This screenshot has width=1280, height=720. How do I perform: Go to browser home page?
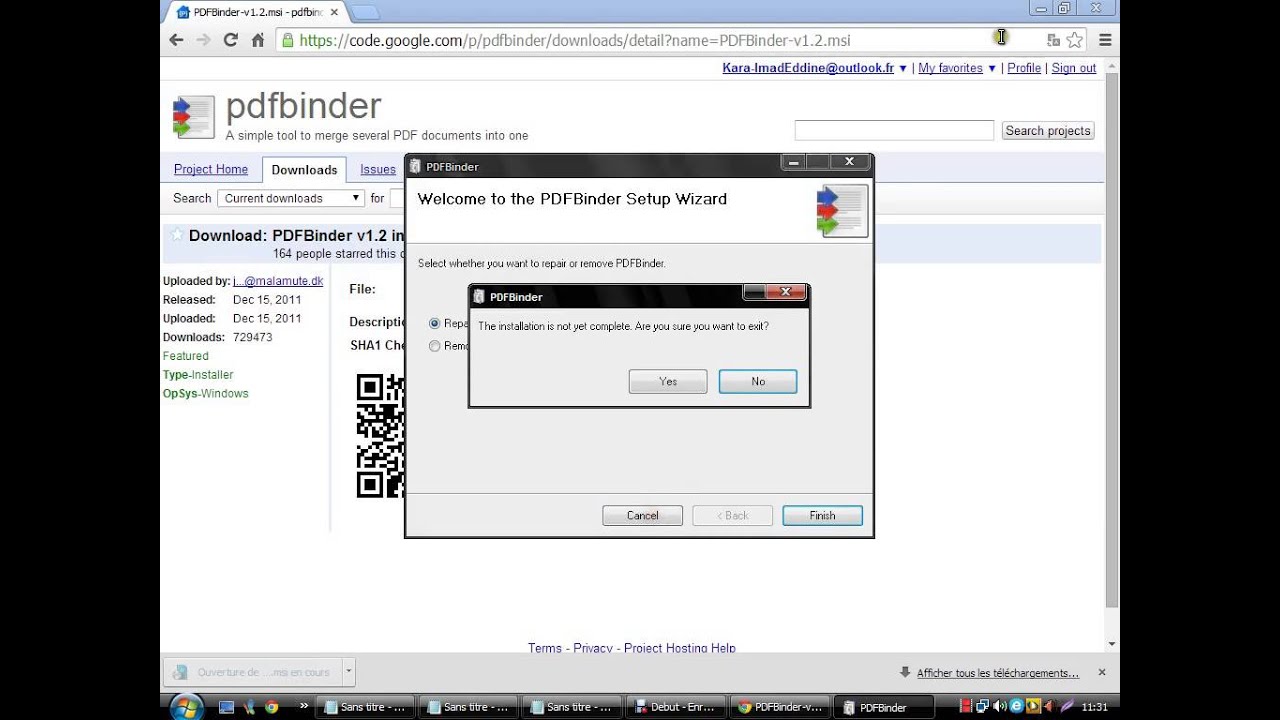[258, 40]
